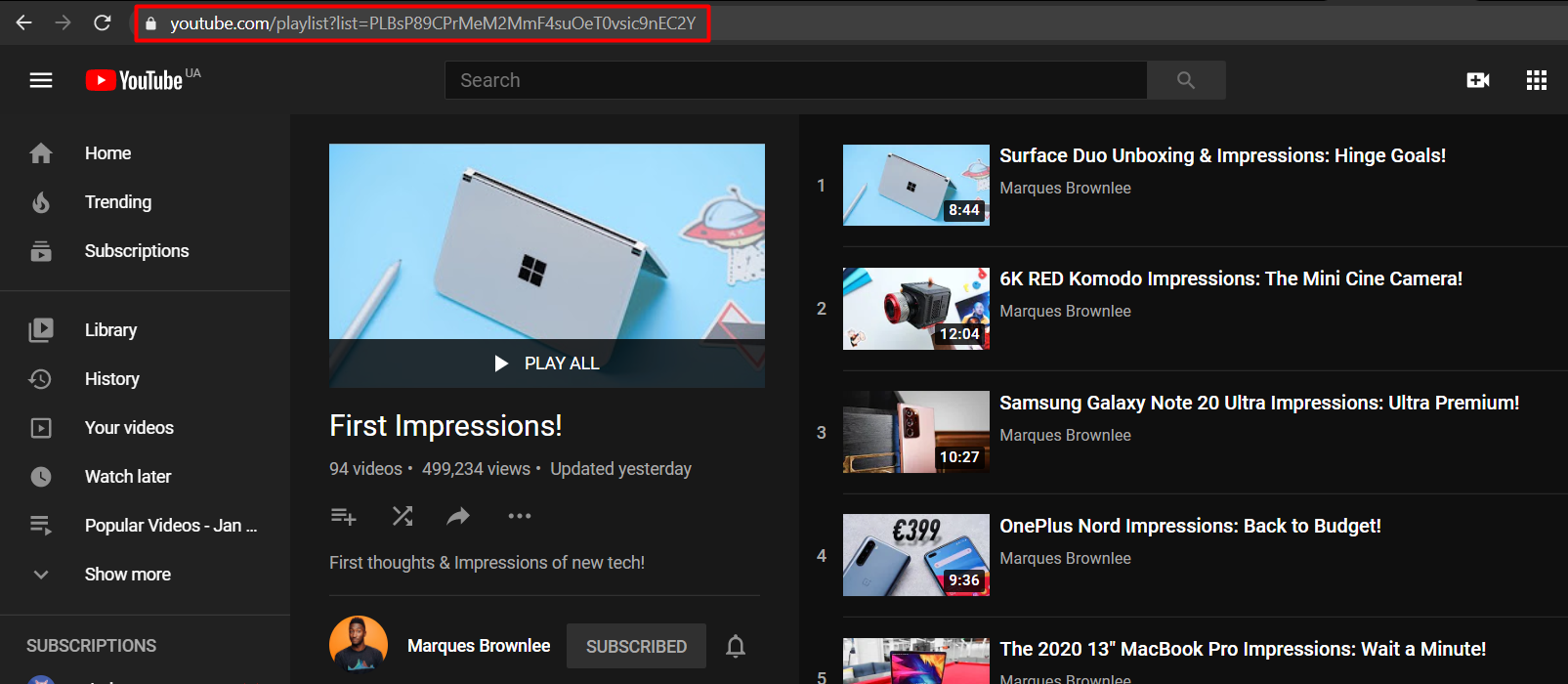Go back with the browser arrow
1568x684 pixels.
click(x=24, y=22)
